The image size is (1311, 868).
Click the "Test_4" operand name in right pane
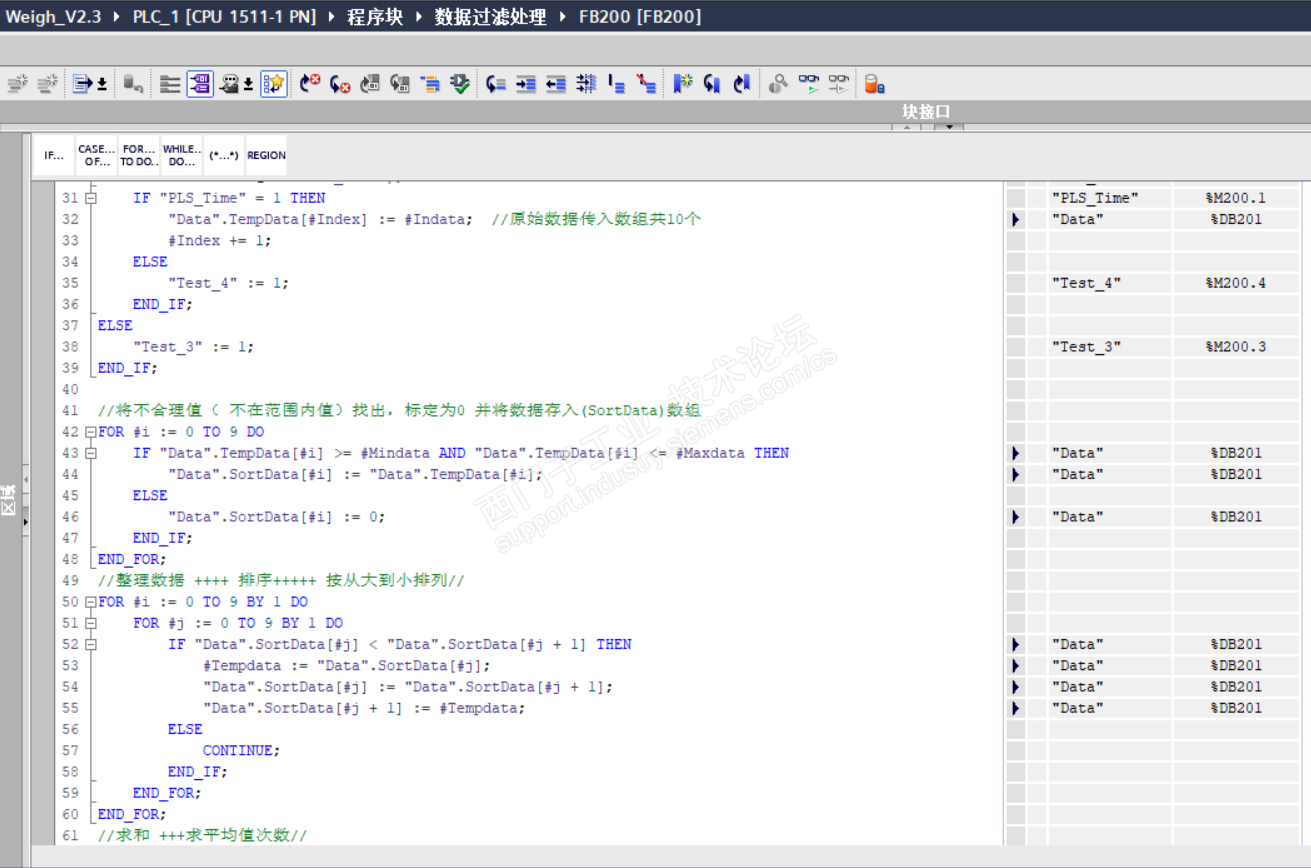pos(1086,283)
